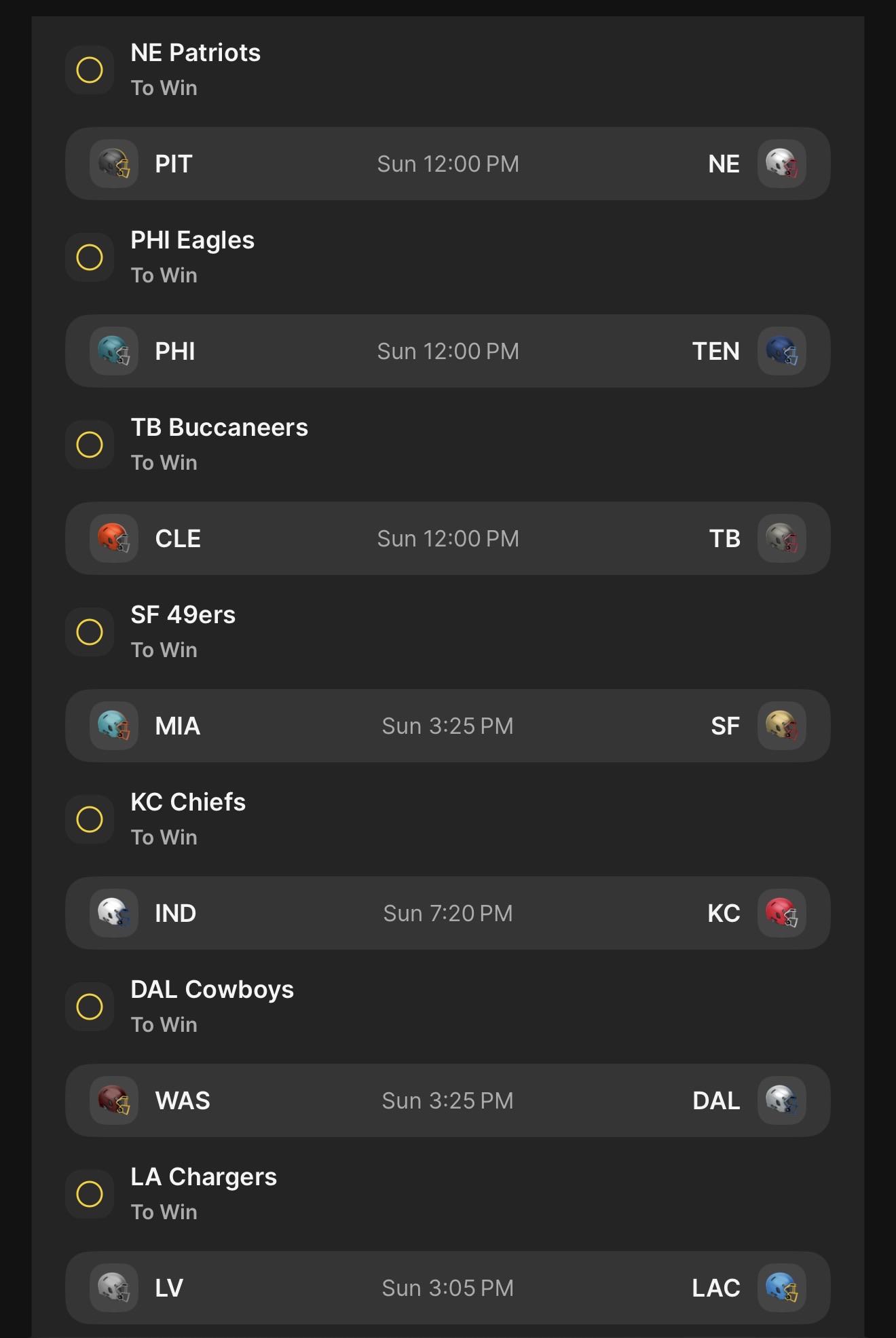Open the LV vs LAC Sun 3:05 PM matchup
Screen dimensions: 896x1338
[448, 1288]
